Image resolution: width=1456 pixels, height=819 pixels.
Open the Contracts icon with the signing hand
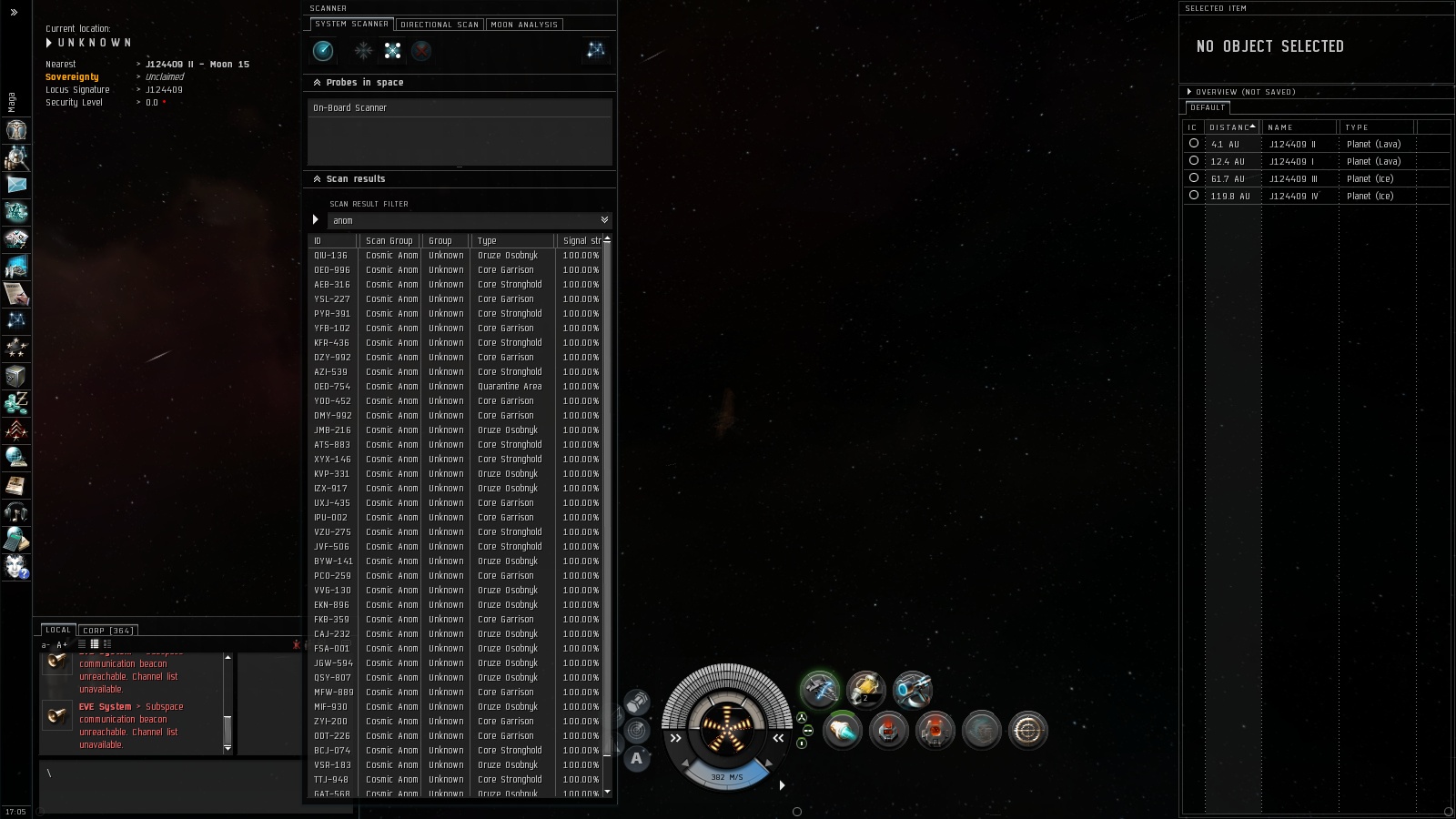click(16, 294)
